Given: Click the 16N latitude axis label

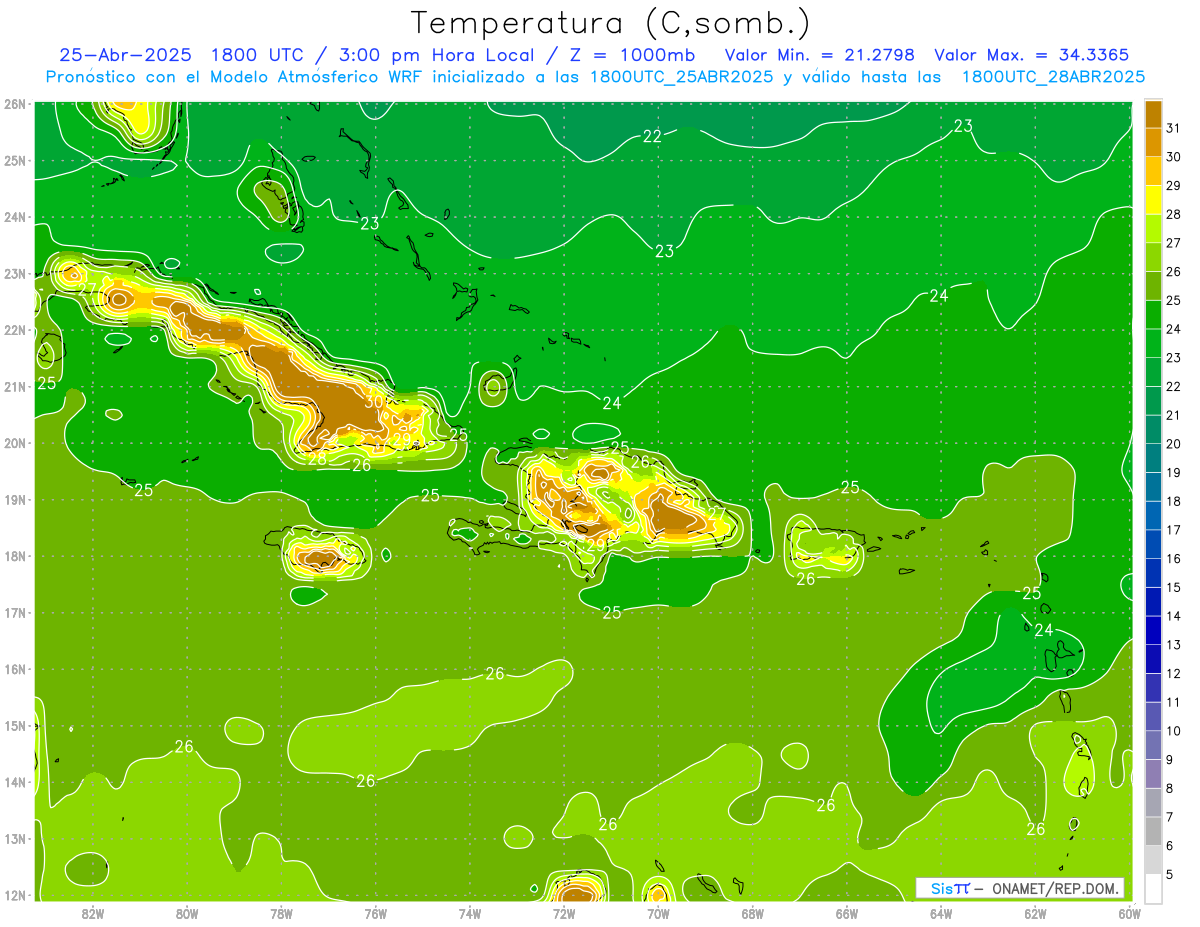Looking at the screenshot, I should 15,669.
